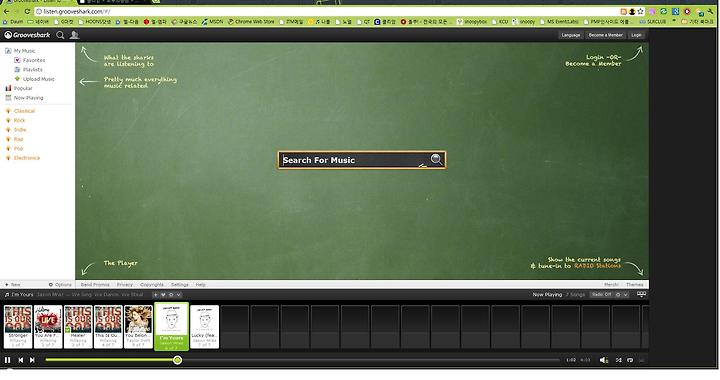The height and width of the screenshot is (380, 720).
Task: Reload the page in browser
Action: [27, 11]
